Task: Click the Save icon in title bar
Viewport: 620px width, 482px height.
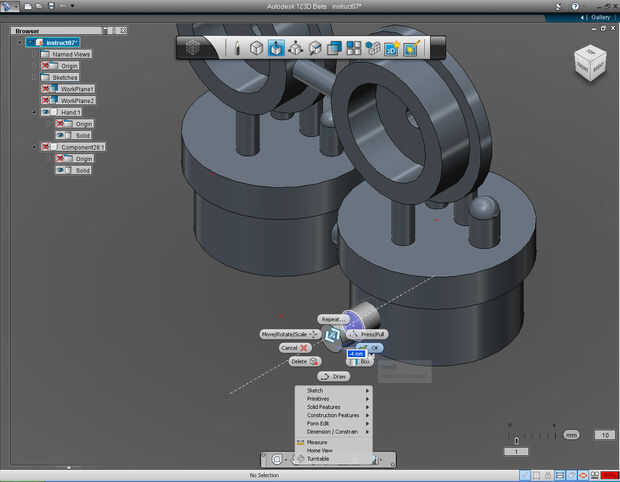Action: pyautogui.click(x=51, y=6)
